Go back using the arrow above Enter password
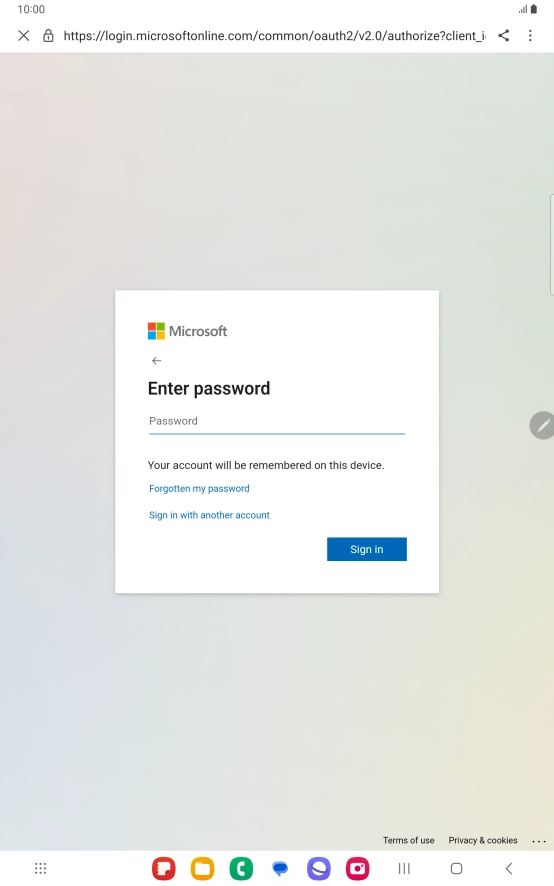This screenshot has height=886, width=554. (157, 361)
